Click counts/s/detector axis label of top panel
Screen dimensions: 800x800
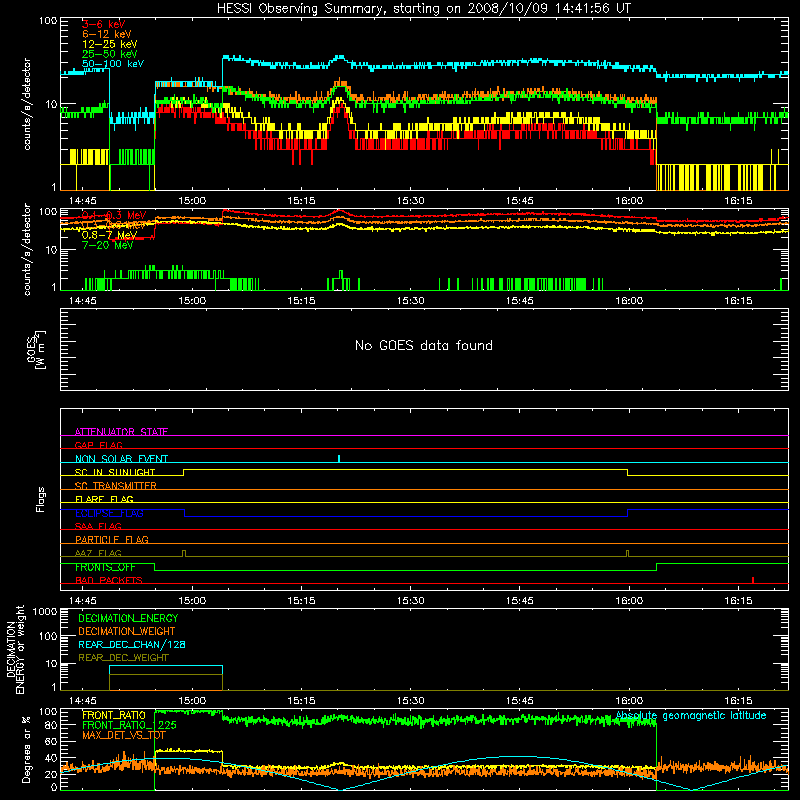[x=27, y=104]
